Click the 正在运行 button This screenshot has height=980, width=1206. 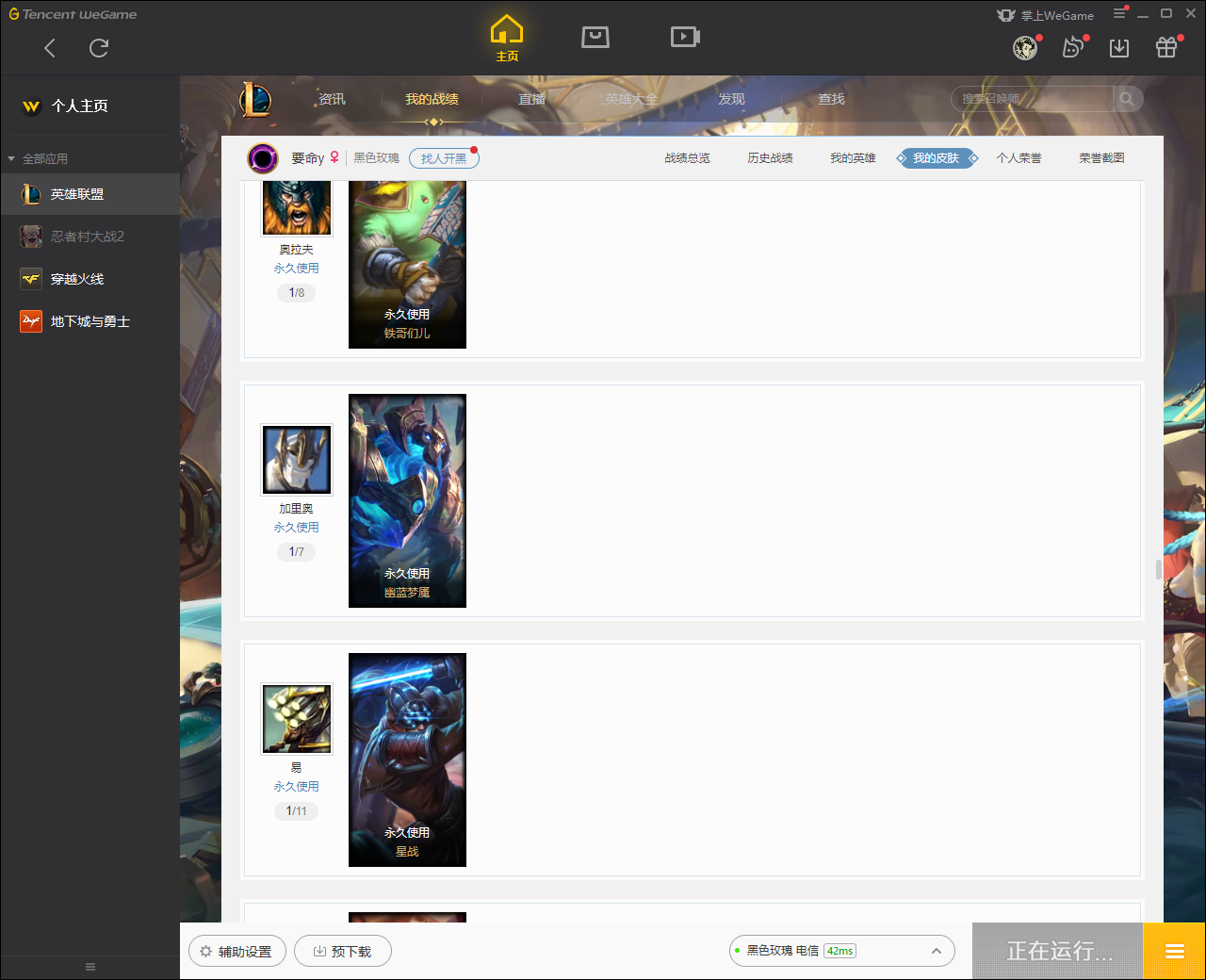[1058, 952]
